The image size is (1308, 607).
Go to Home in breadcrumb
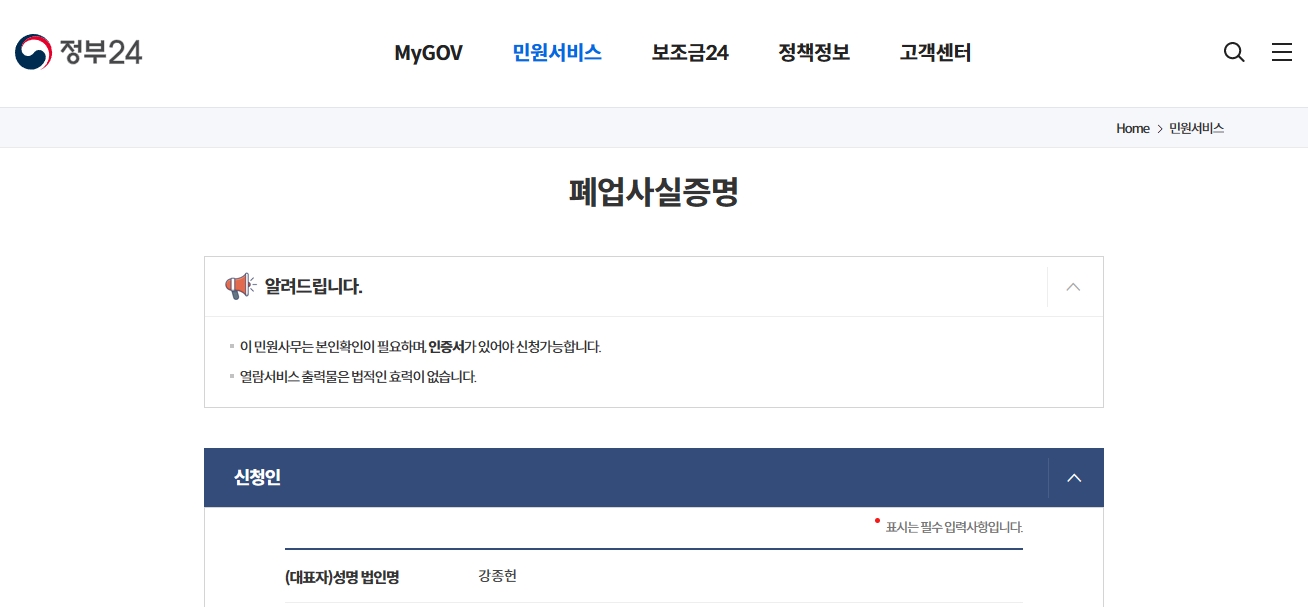pyautogui.click(x=1133, y=128)
